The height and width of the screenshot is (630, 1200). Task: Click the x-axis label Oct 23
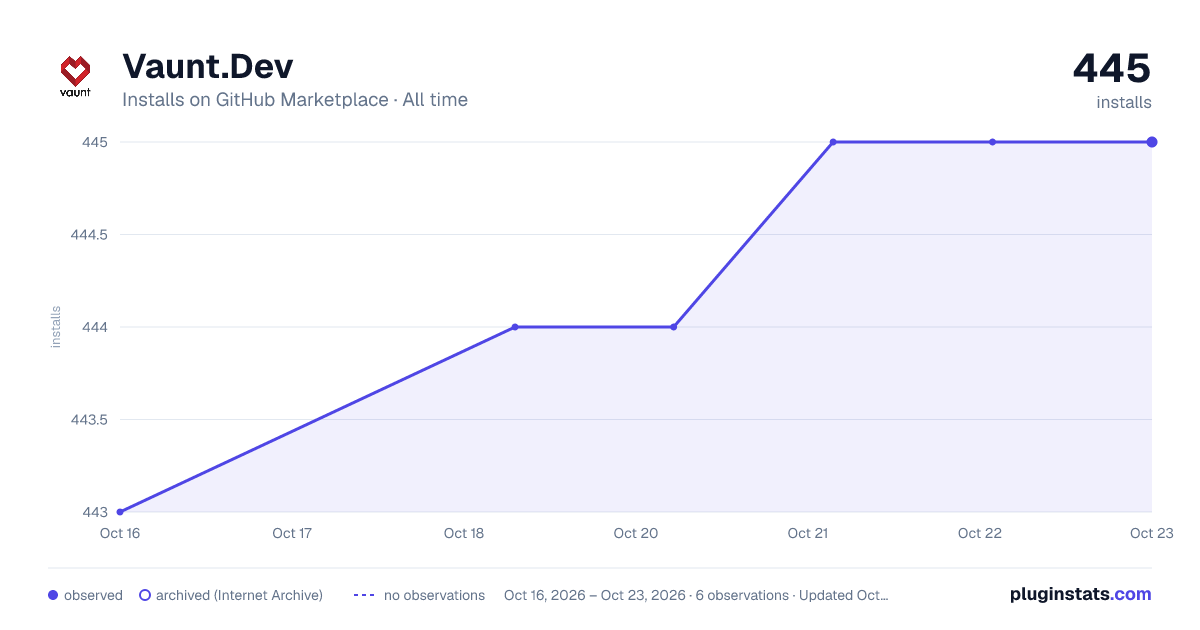tap(1150, 533)
